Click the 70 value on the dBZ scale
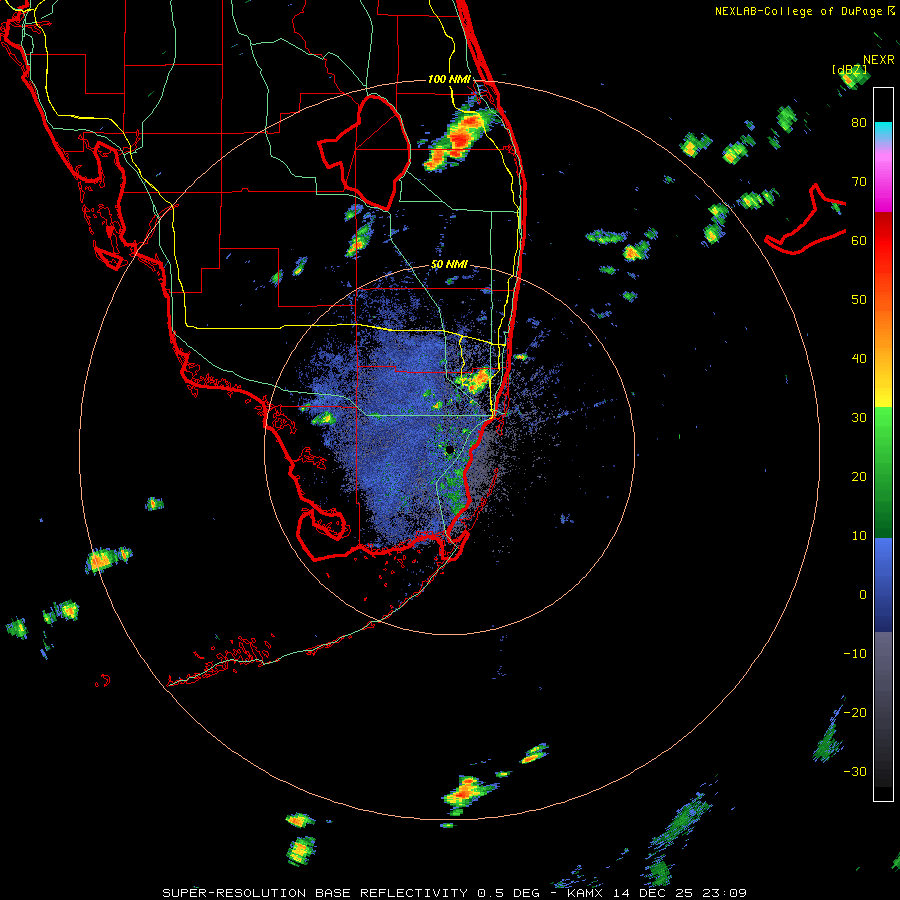The height and width of the screenshot is (900, 900). pyautogui.click(x=859, y=182)
